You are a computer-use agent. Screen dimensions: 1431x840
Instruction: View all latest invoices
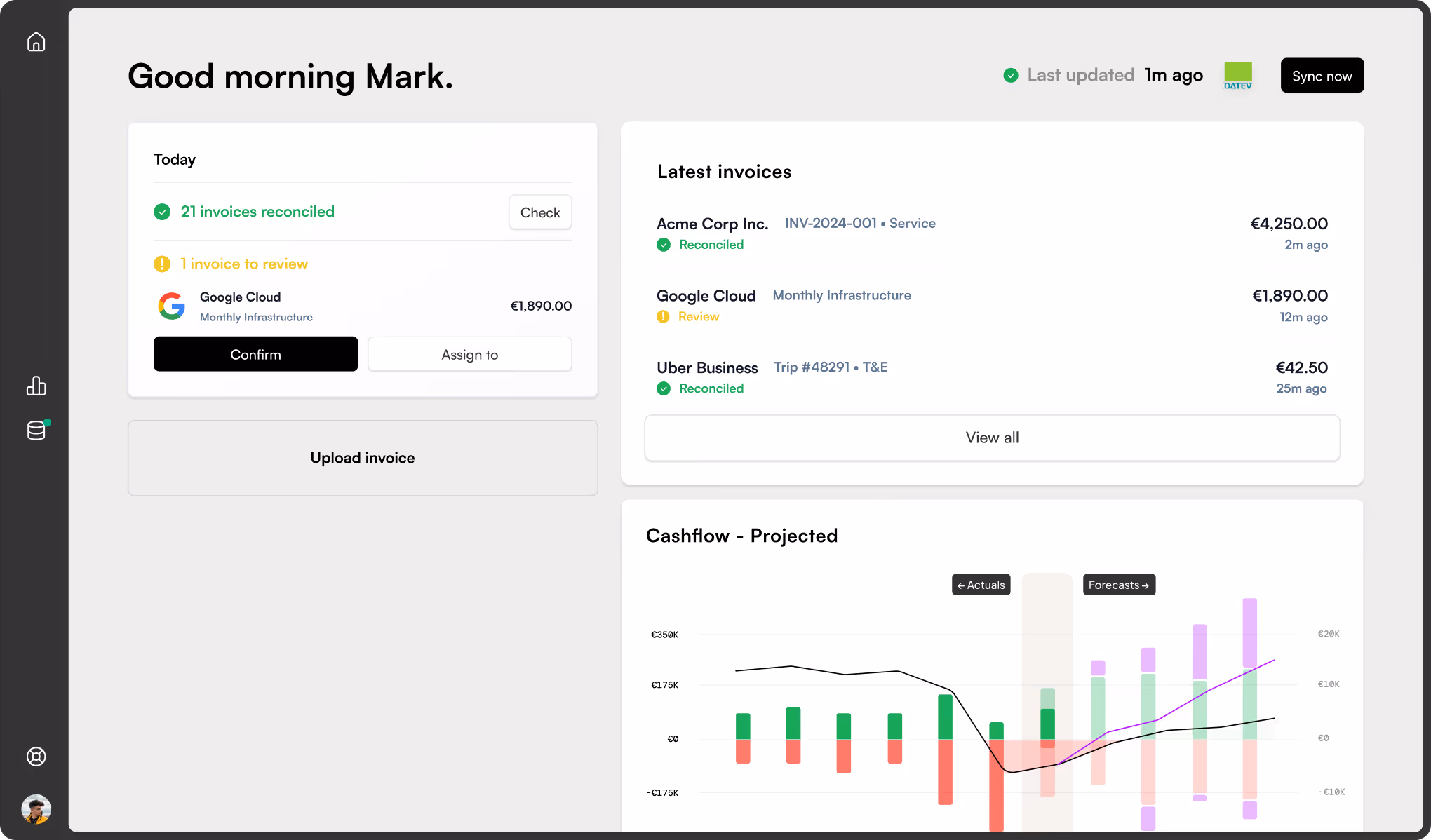pyautogui.click(x=992, y=438)
